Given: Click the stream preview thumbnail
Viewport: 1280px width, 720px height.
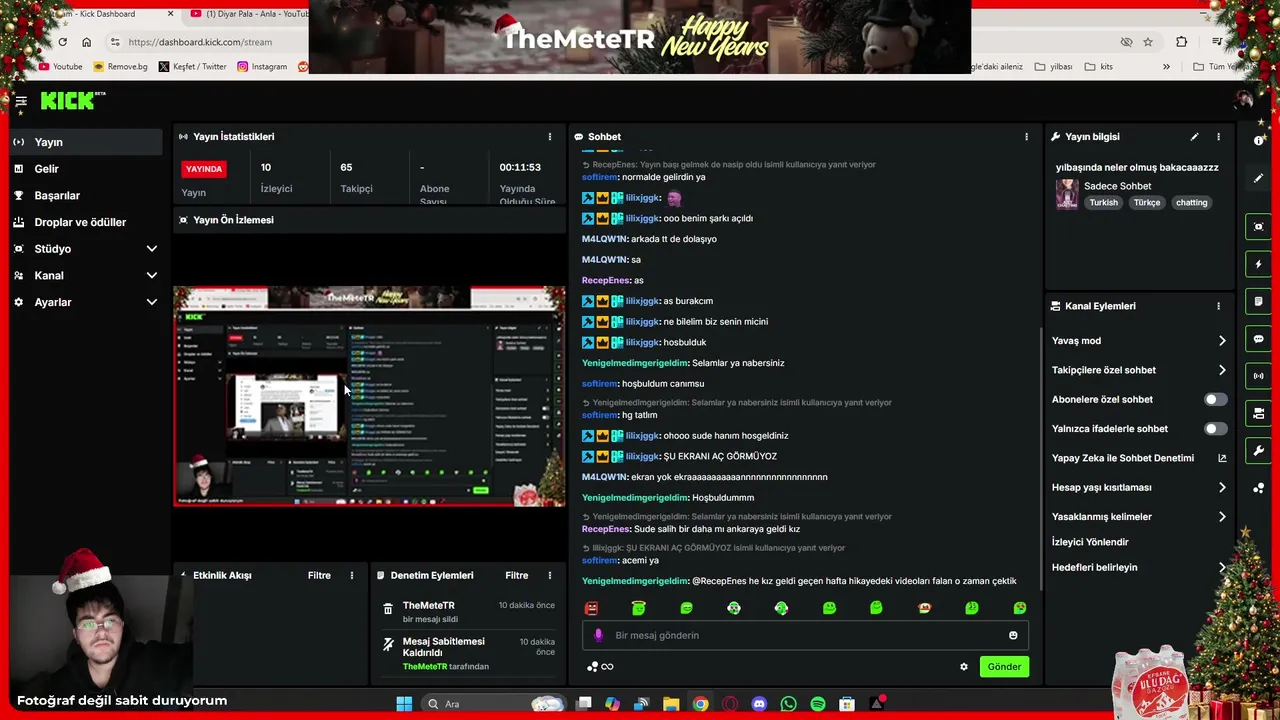Looking at the screenshot, I should click(369, 396).
